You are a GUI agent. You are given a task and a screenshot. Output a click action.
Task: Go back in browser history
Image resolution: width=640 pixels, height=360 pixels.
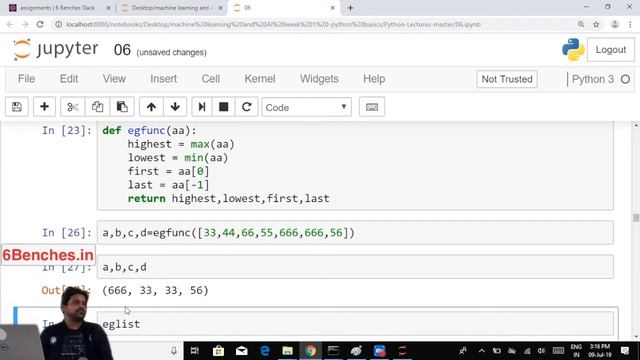click(x=10, y=24)
